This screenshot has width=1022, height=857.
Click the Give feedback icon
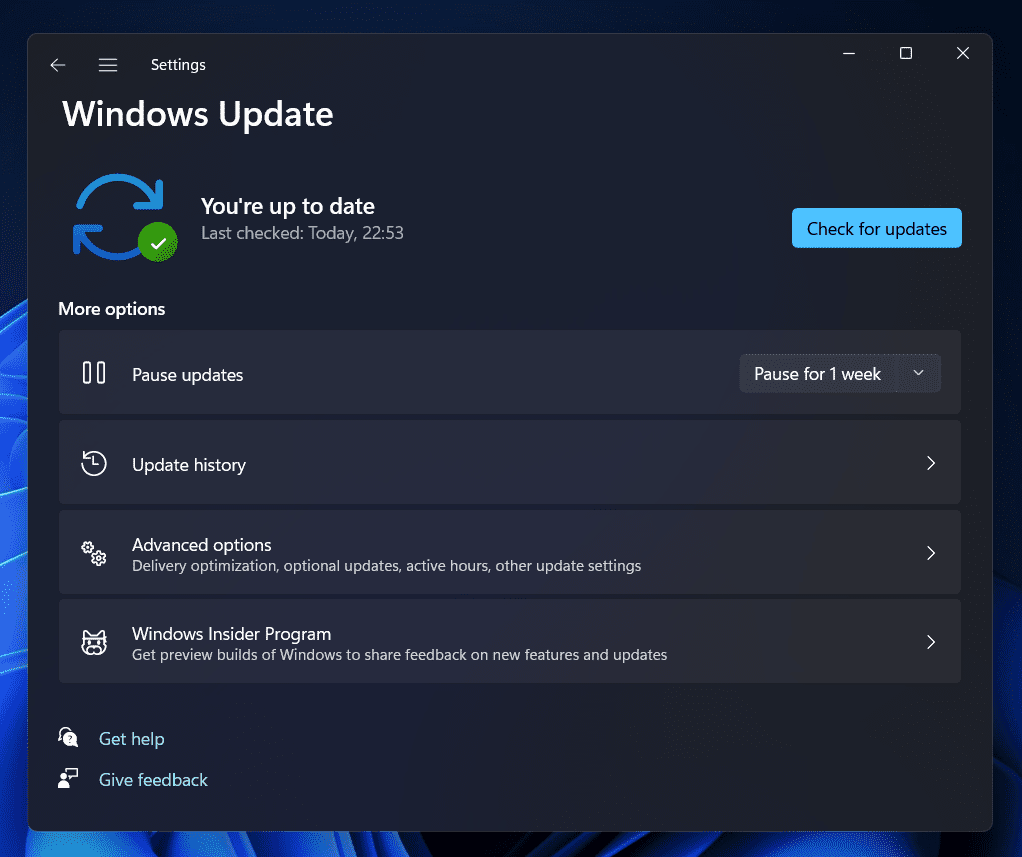tap(68, 778)
